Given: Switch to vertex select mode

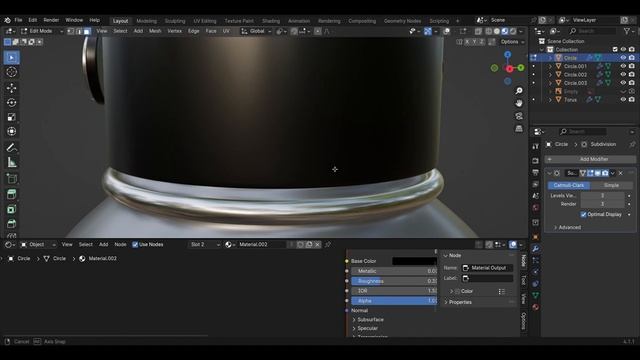Looking at the screenshot, I should (x=71, y=31).
